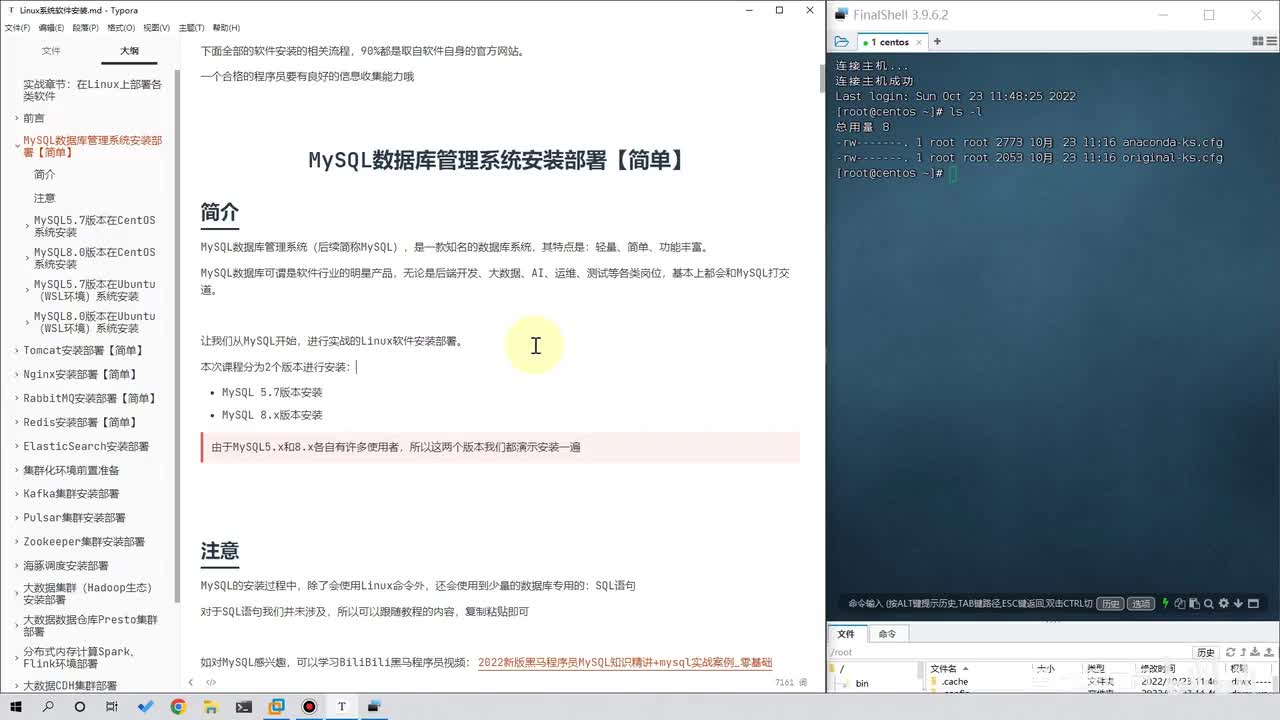The height and width of the screenshot is (720, 1280).
Task: Switch to source code mode '</>' in Typora
Action: click(211, 682)
